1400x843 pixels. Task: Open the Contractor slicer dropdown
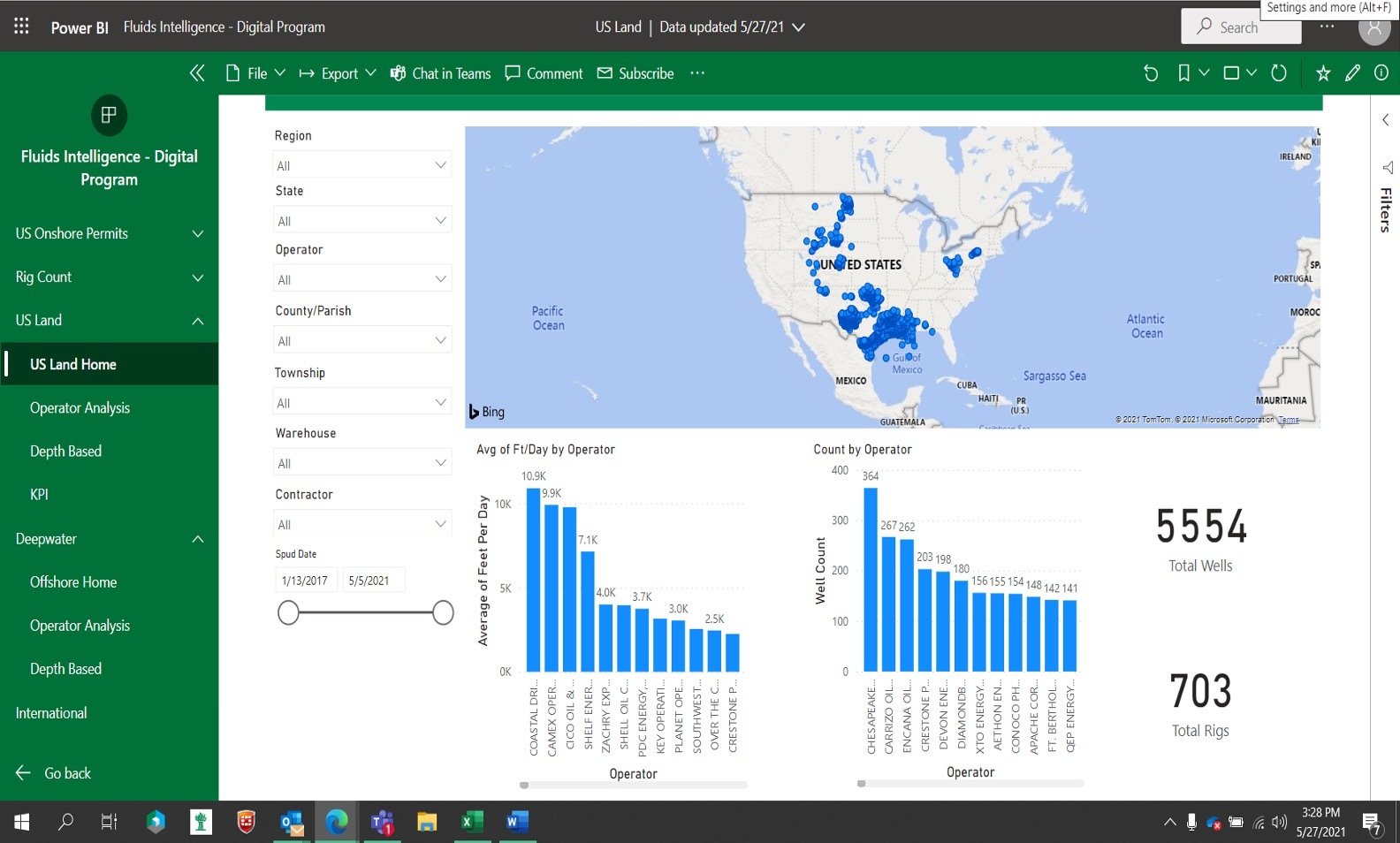(362, 524)
